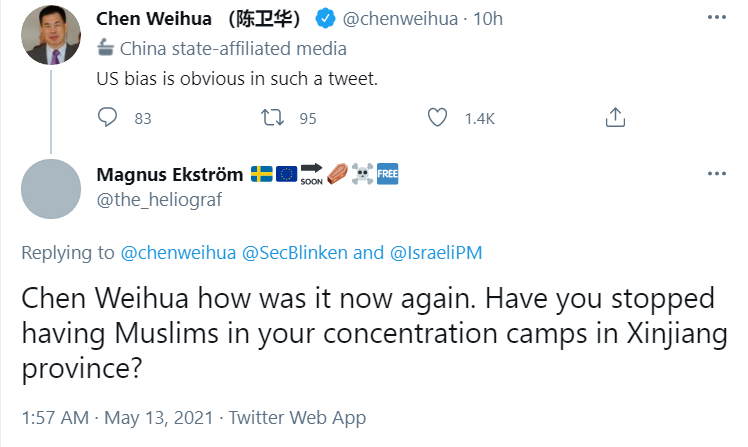Retweet Chen Weihua's tweet
The height and width of the screenshot is (447, 748).
[x=271, y=118]
